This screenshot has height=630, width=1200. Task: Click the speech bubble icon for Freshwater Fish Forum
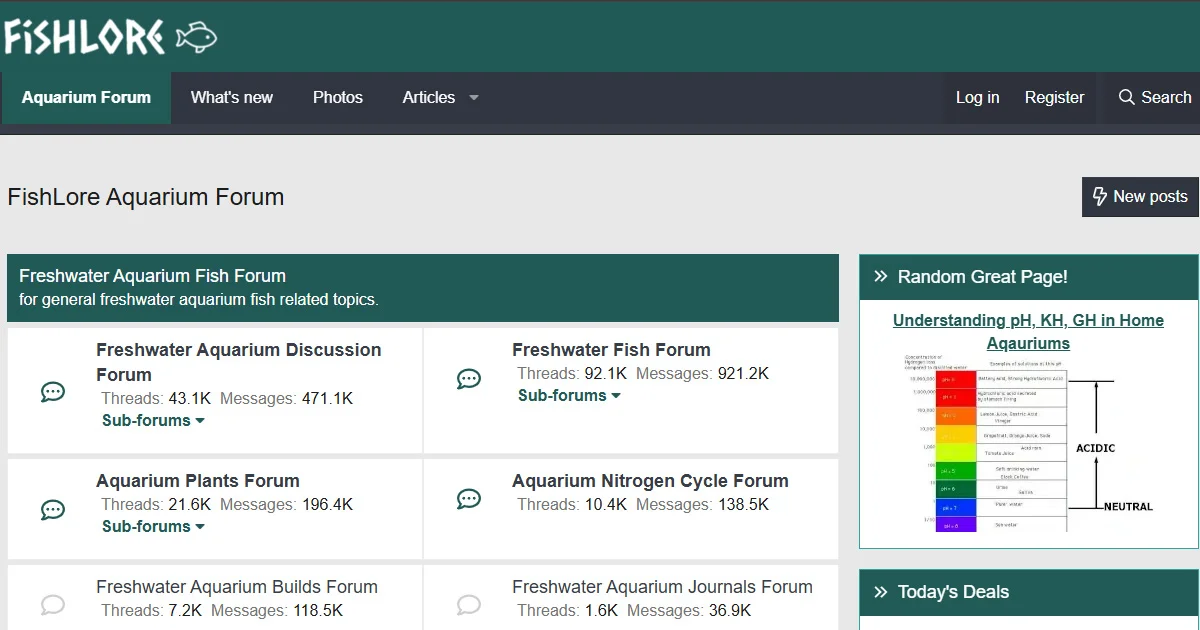pos(469,378)
